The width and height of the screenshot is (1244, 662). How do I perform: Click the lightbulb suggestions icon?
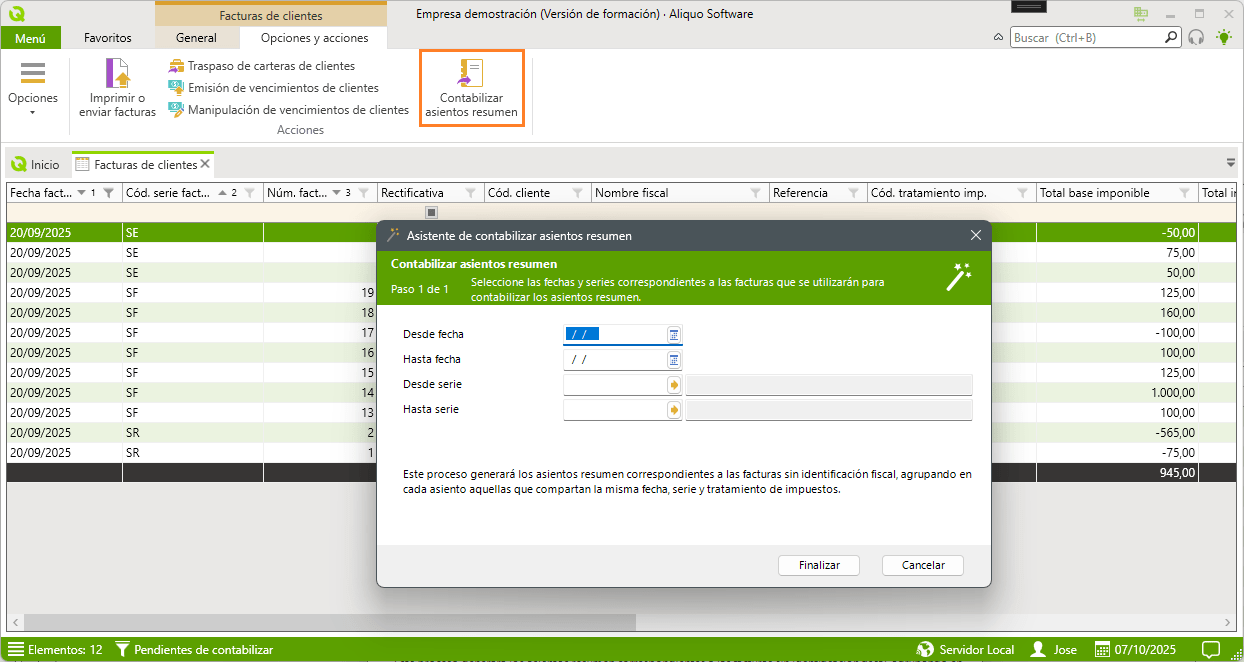(x=1224, y=38)
